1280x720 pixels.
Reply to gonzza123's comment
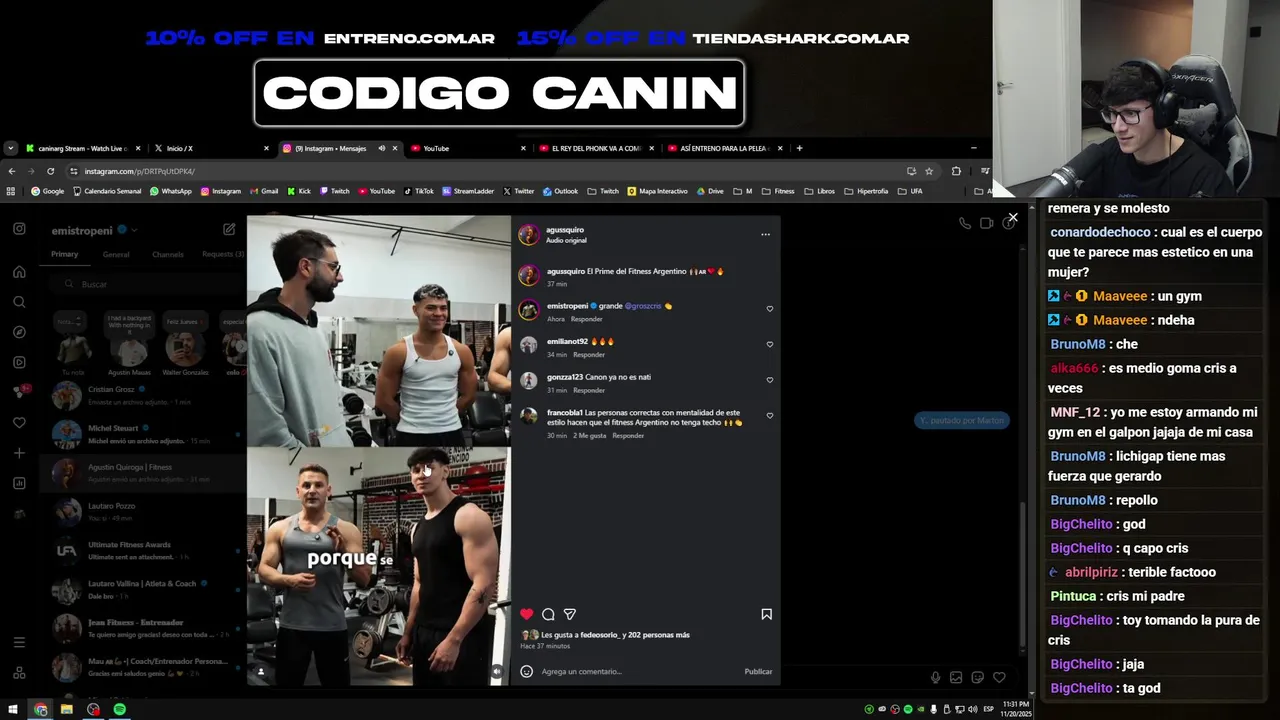pos(589,390)
